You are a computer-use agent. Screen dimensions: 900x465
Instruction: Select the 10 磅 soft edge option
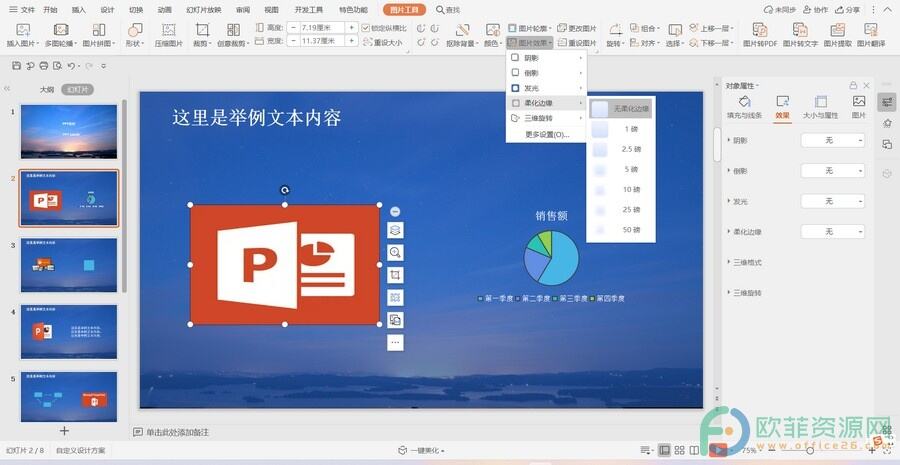(x=620, y=189)
